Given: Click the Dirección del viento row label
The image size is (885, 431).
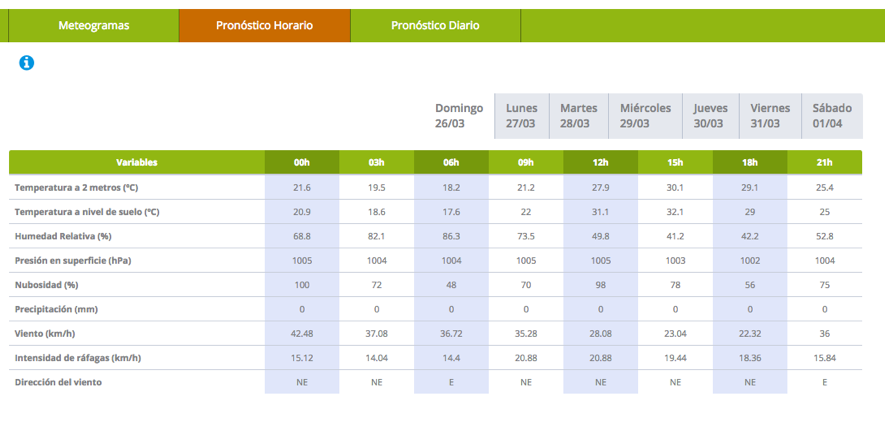Looking at the screenshot, I should (x=58, y=382).
